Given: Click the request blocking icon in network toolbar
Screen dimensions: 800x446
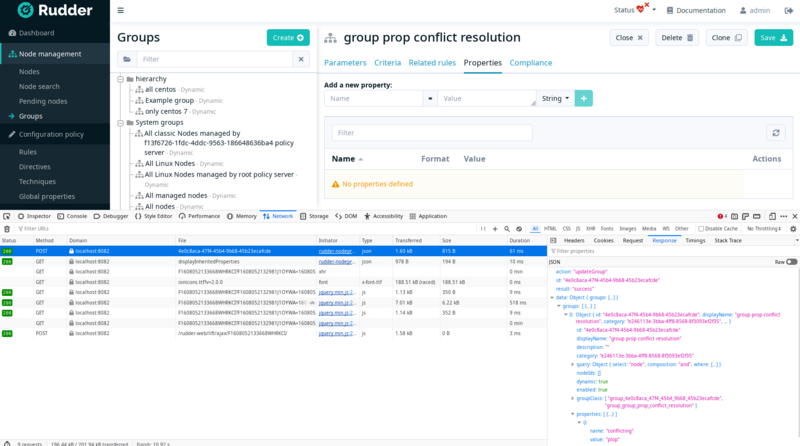Looking at the screenshot, I should [519, 229].
